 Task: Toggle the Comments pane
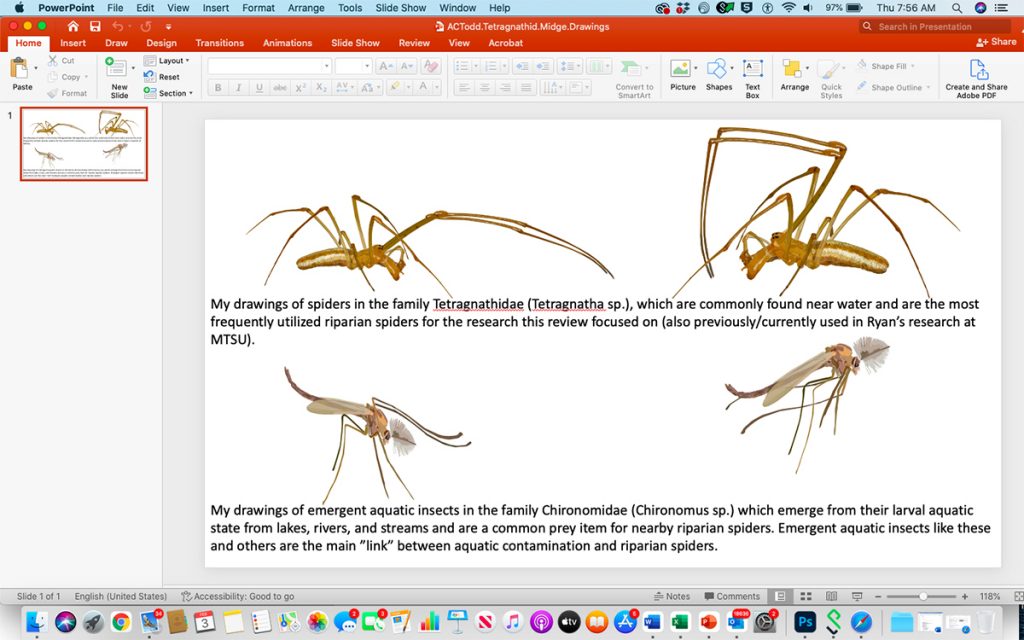pos(732,596)
